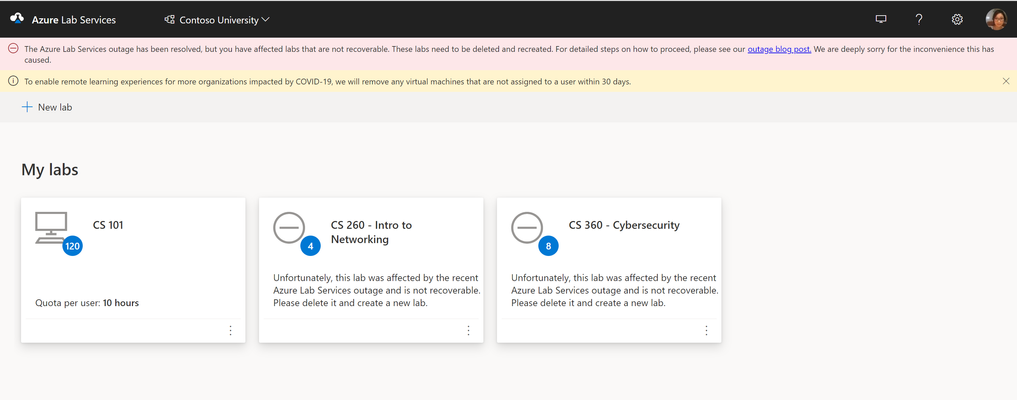Open the CS 260 more options menu

(468, 331)
